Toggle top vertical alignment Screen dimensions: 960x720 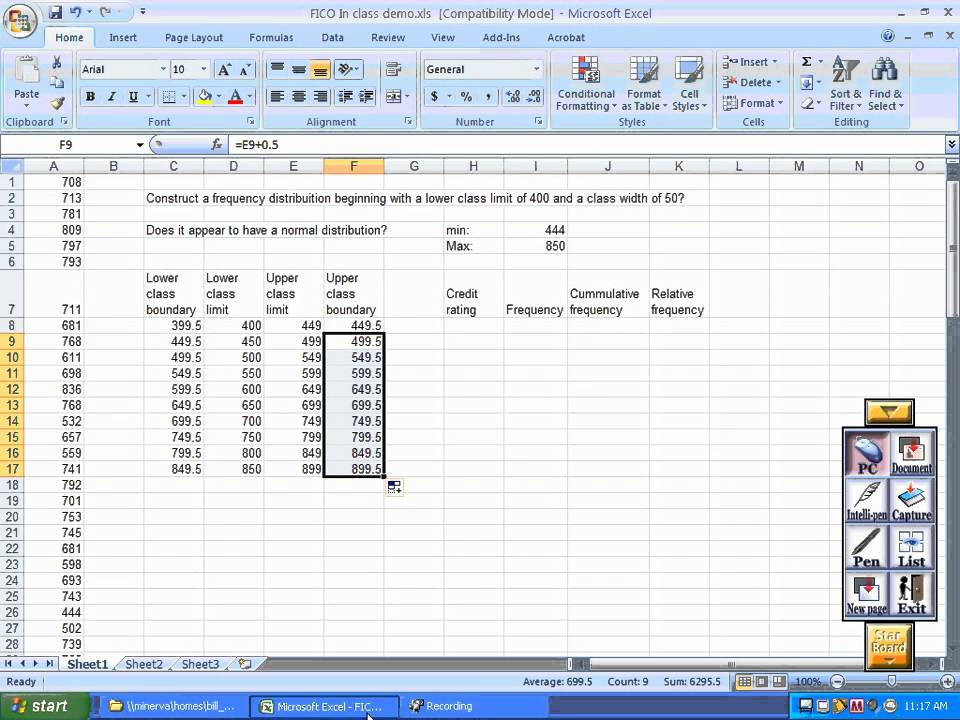pyautogui.click(x=277, y=69)
